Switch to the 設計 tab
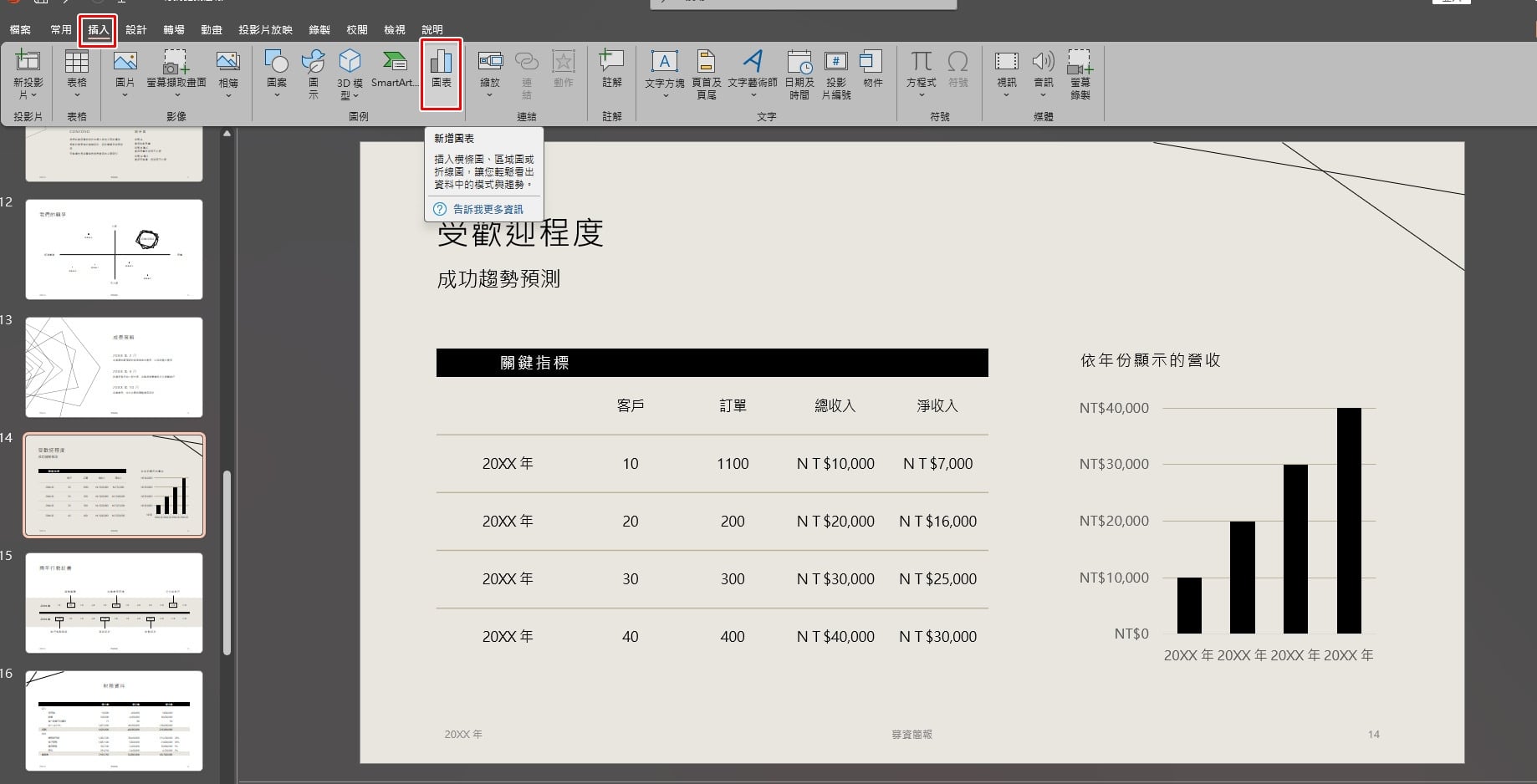 click(x=135, y=29)
